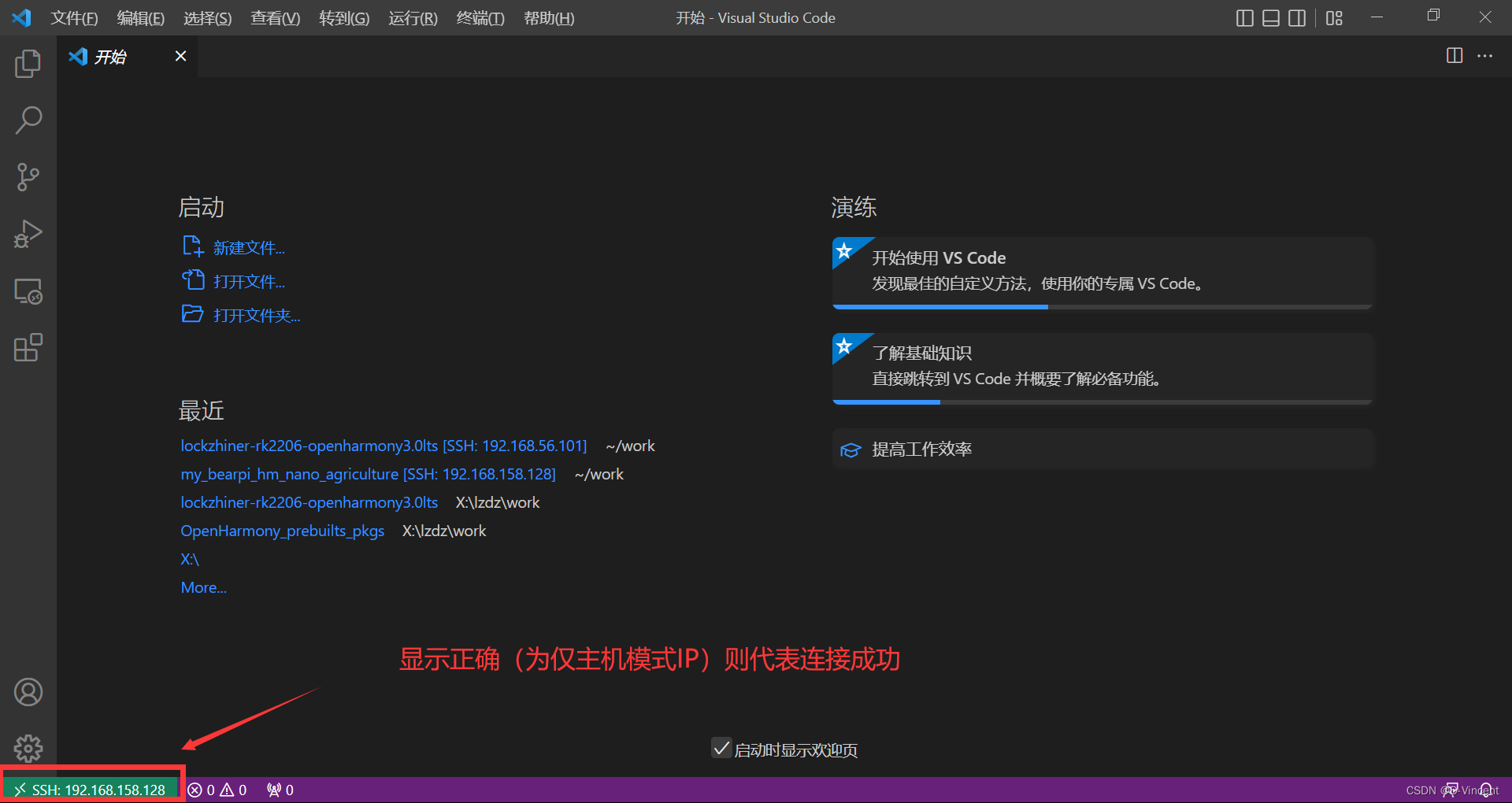Open the 文件(F) menu
Screen dimensions: 1512x803
coord(74,18)
